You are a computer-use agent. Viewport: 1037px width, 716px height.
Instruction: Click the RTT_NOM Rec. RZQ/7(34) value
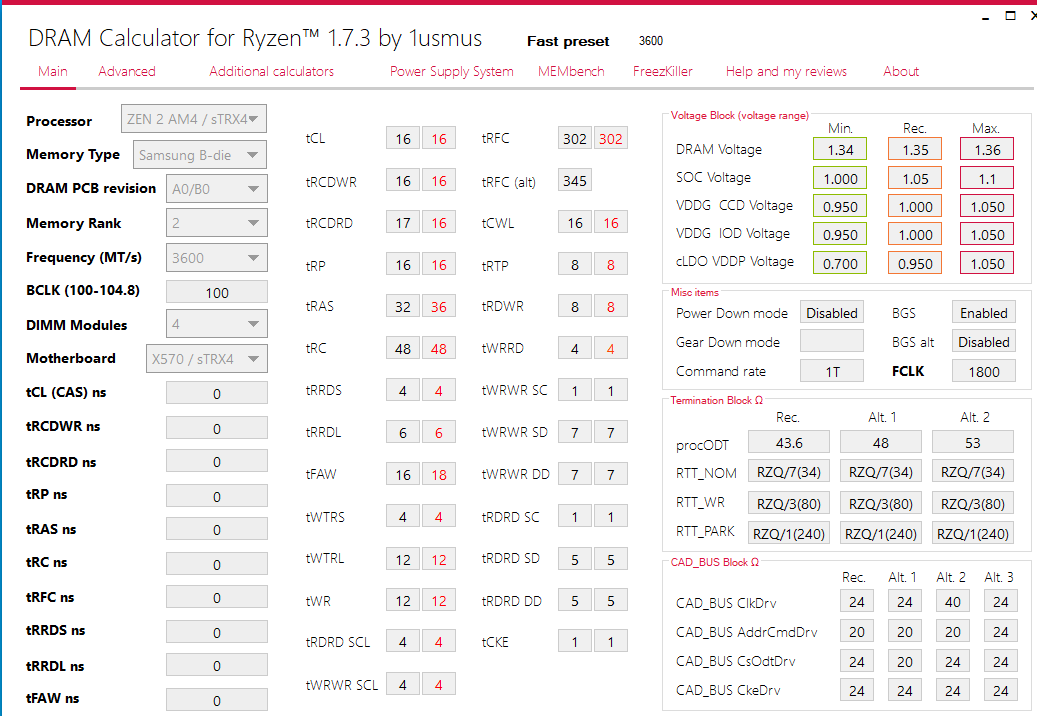[x=789, y=472]
